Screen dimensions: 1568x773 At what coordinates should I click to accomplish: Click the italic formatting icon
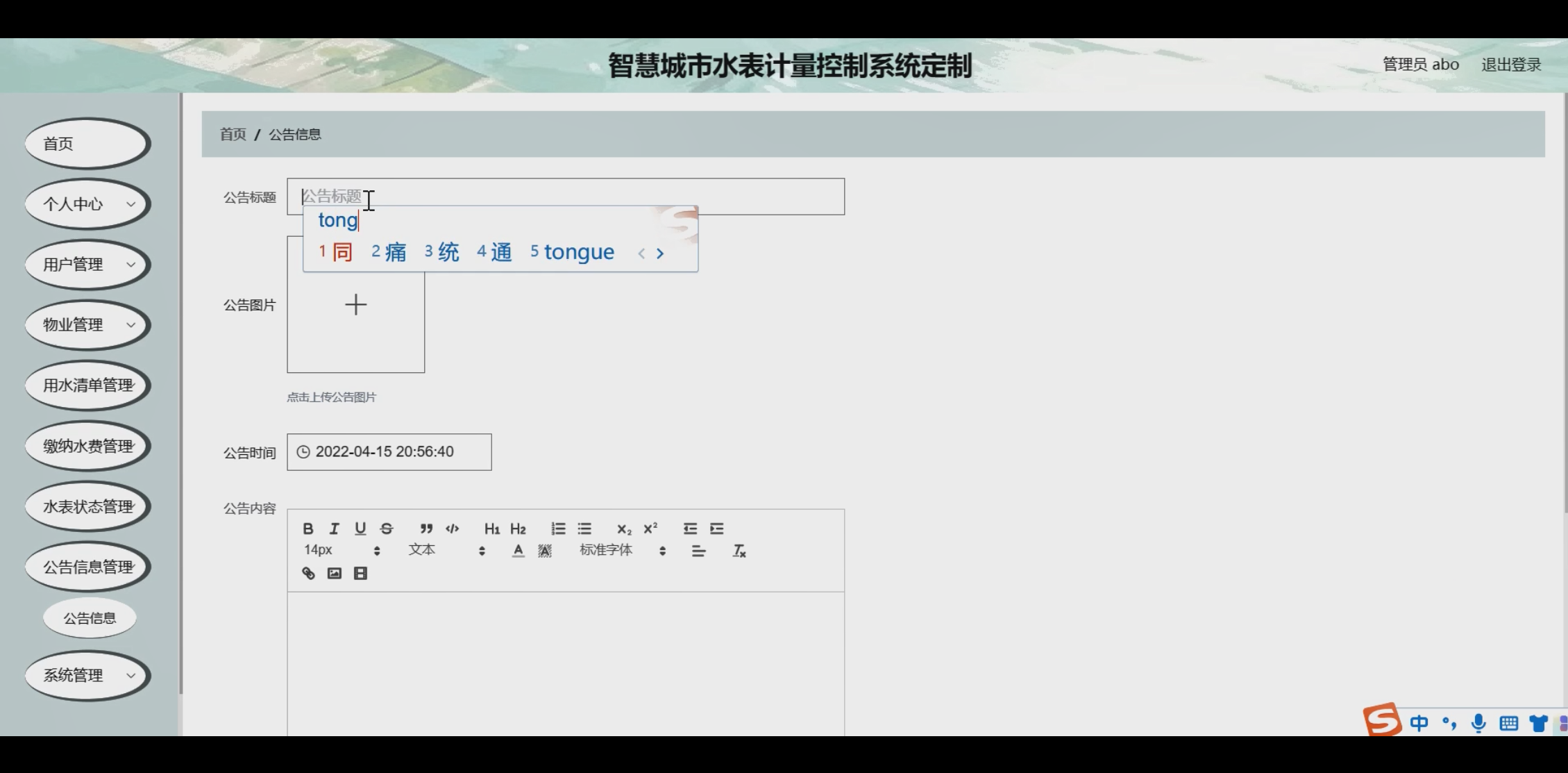(334, 529)
